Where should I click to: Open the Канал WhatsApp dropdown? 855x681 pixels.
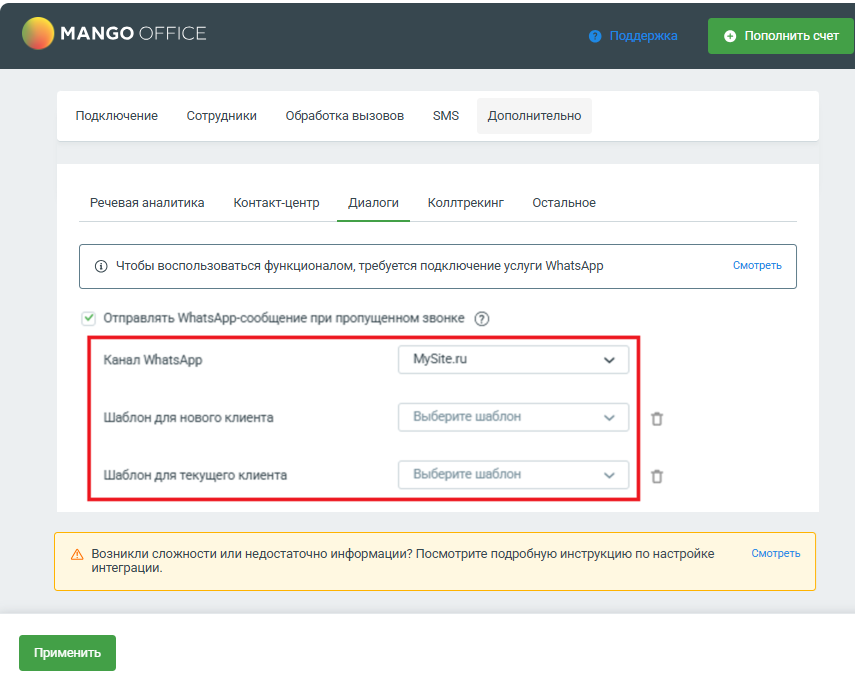pyautogui.click(x=513, y=359)
